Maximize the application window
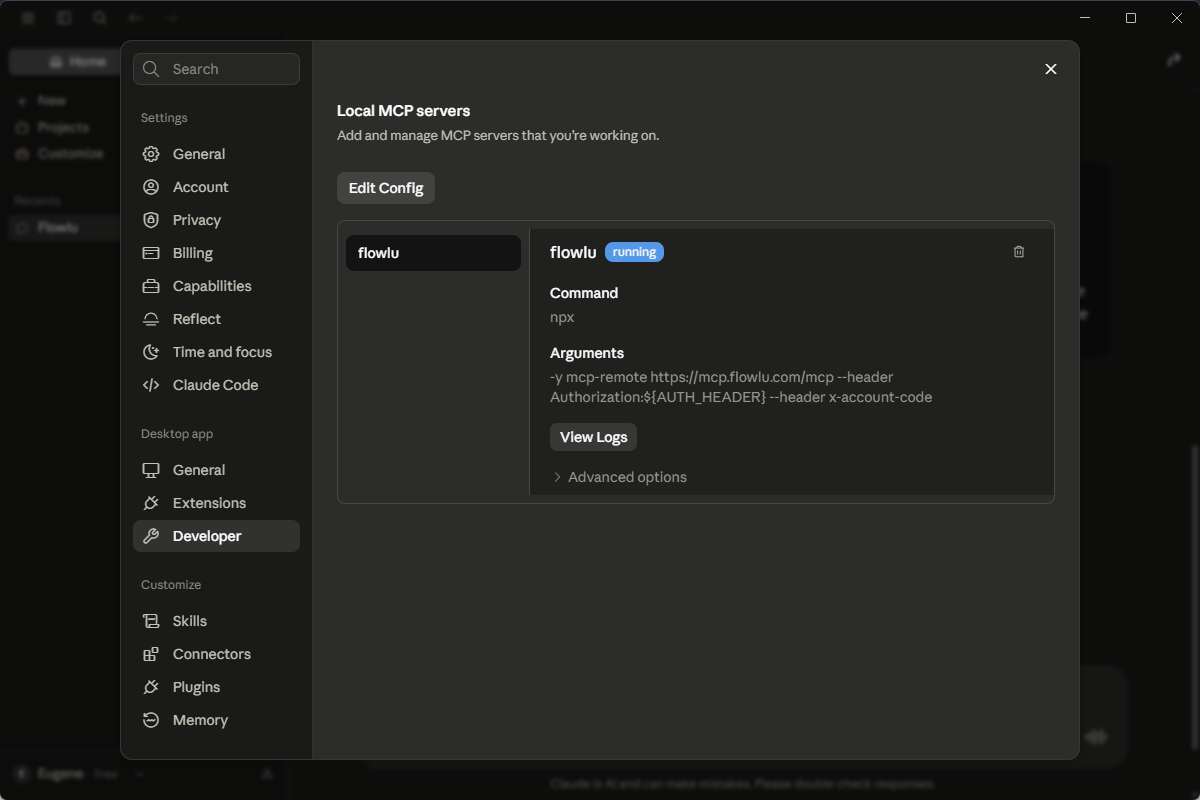1200x800 pixels. pyautogui.click(x=1131, y=18)
